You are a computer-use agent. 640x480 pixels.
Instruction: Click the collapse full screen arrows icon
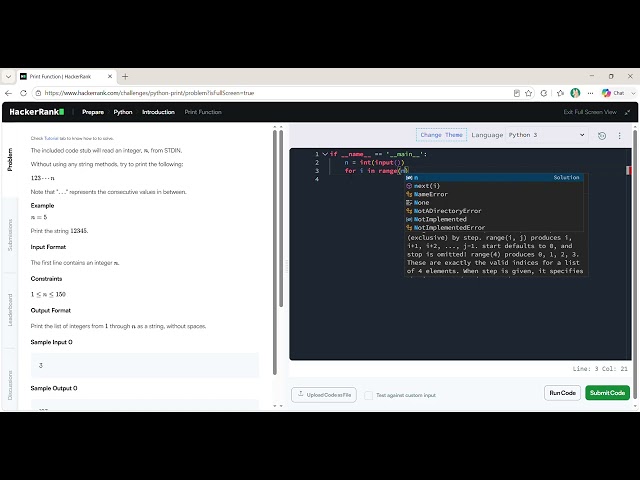(x=627, y=112)
